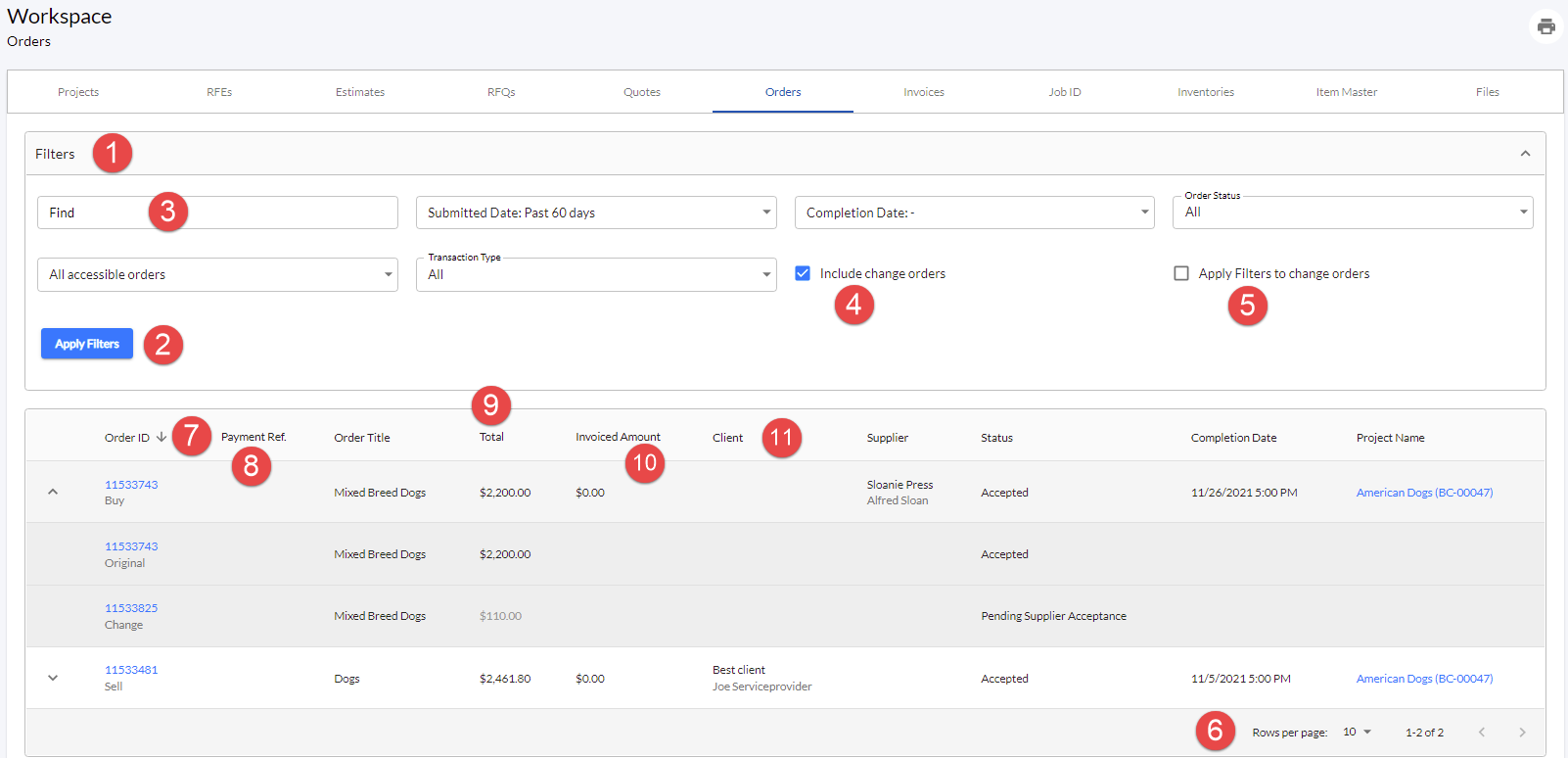Click Best client cell

(x=739, y=670)
